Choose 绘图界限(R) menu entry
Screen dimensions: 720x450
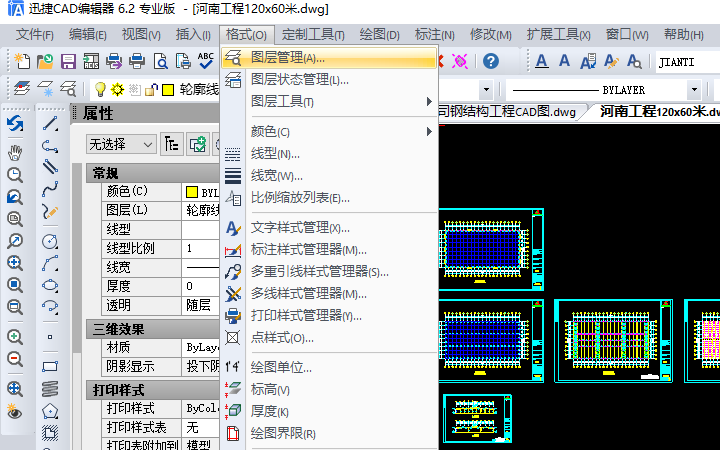(x=329, y=433)
